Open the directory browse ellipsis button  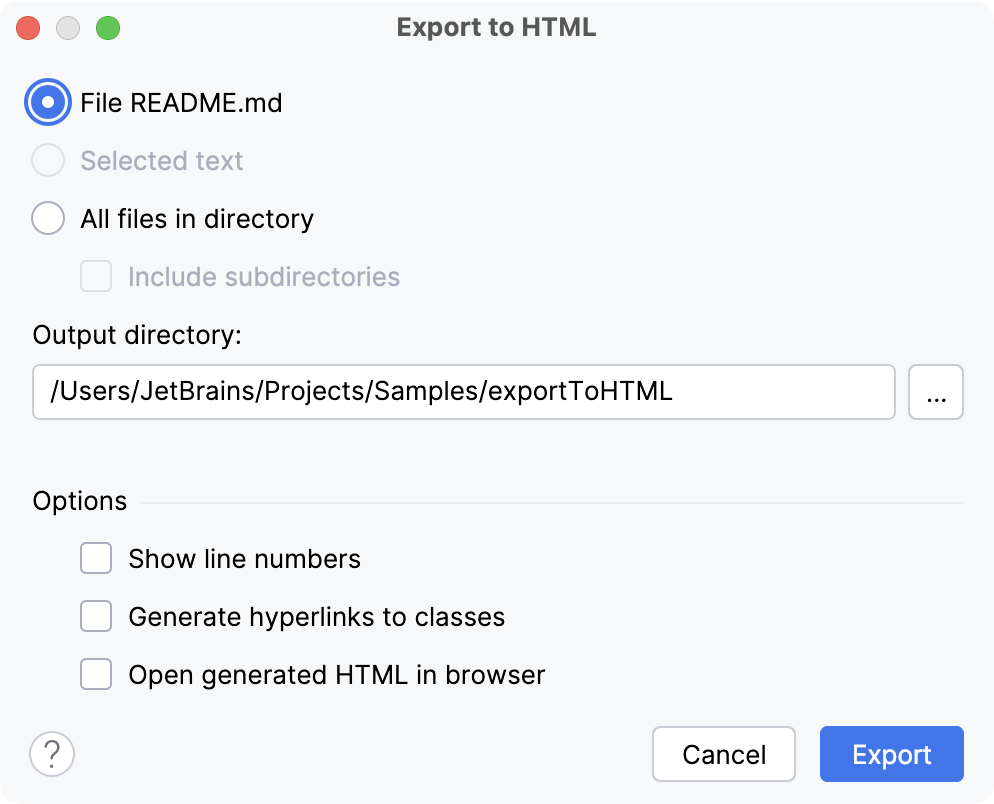click(x=936, y=392)
